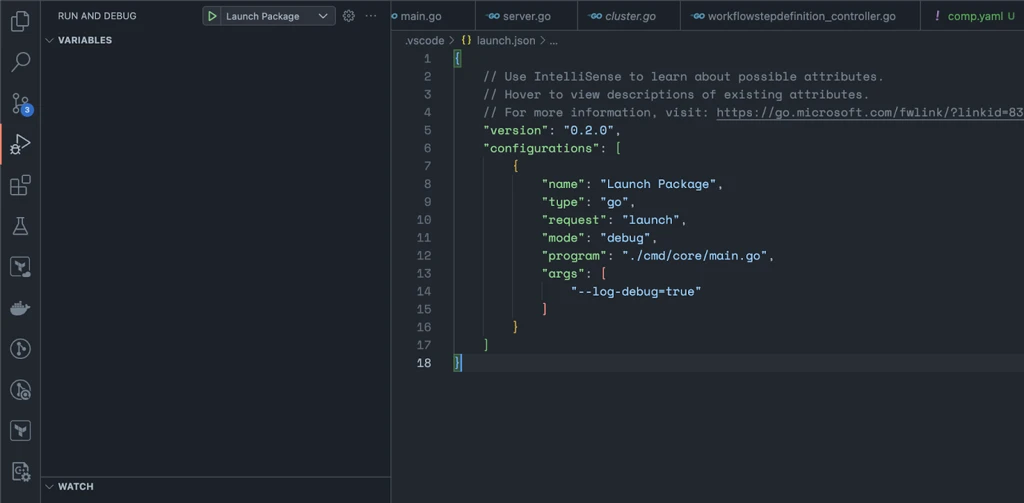Image resolution: width=1024 pixels, height=503 pixels.
Task: Click the .vscode breadcrumb folder
Action: (424, 41)
